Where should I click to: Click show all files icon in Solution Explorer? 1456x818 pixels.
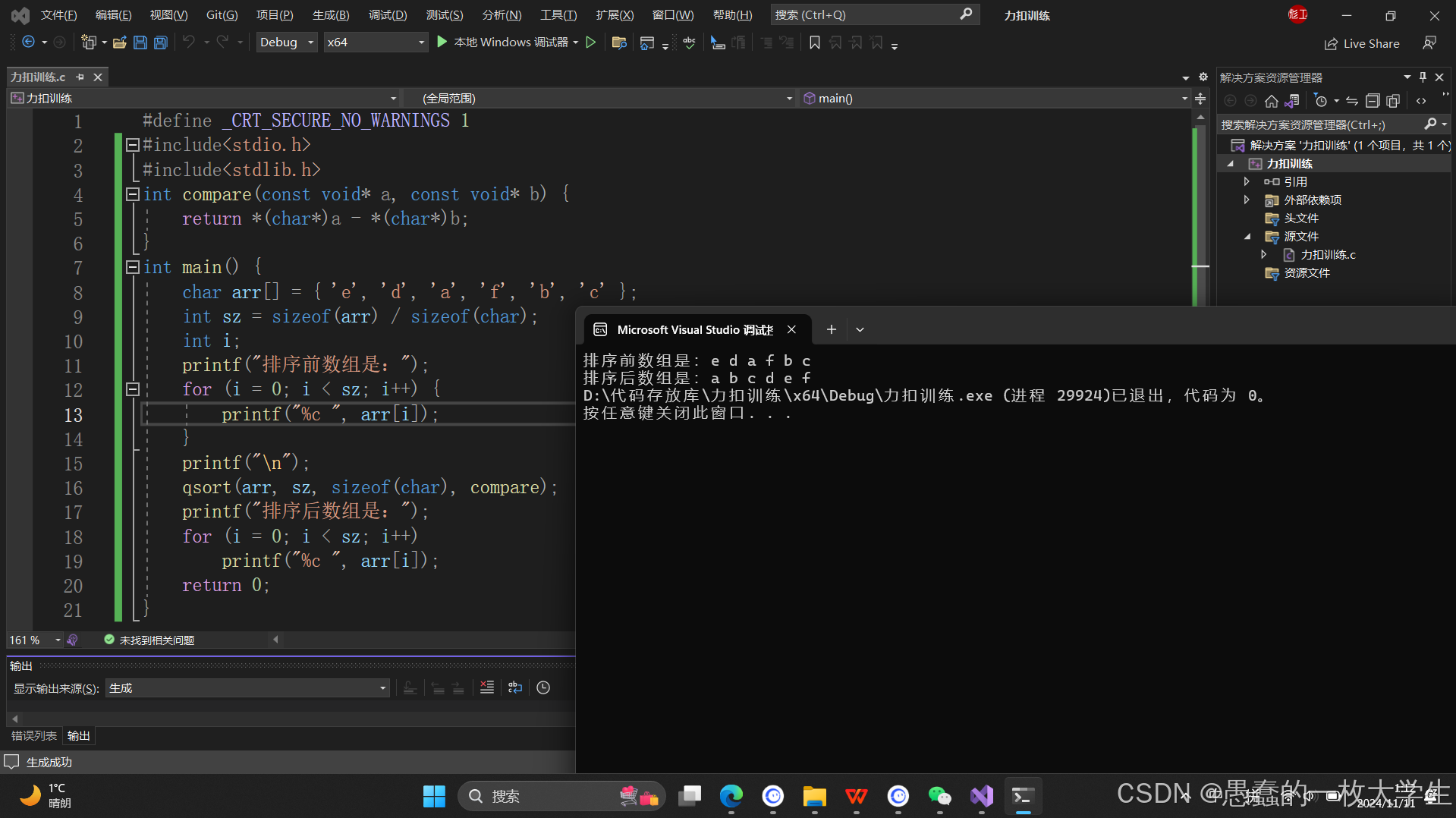pos(1393,100)
